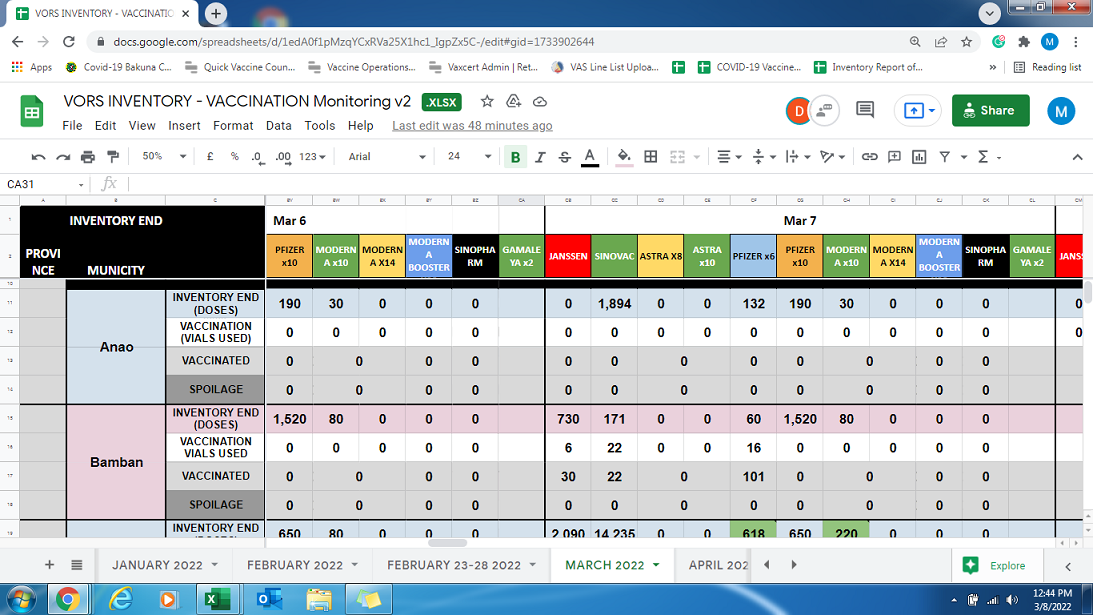Open cell borders options
This screenshot has height=615, width=1093.
tap(650, 157)
